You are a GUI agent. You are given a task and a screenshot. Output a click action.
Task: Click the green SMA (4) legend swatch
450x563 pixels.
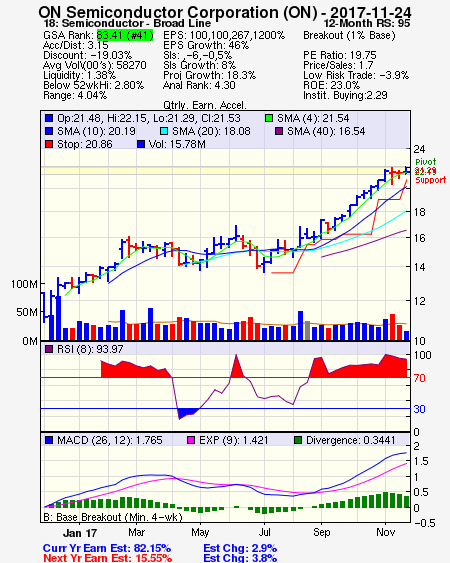coord(269,118)
